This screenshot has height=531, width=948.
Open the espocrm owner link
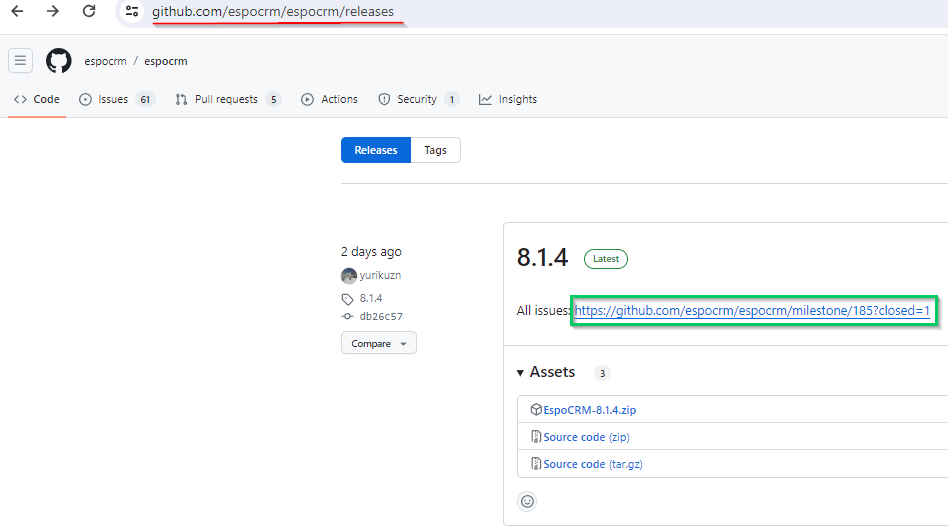click(x=105, y=61)
